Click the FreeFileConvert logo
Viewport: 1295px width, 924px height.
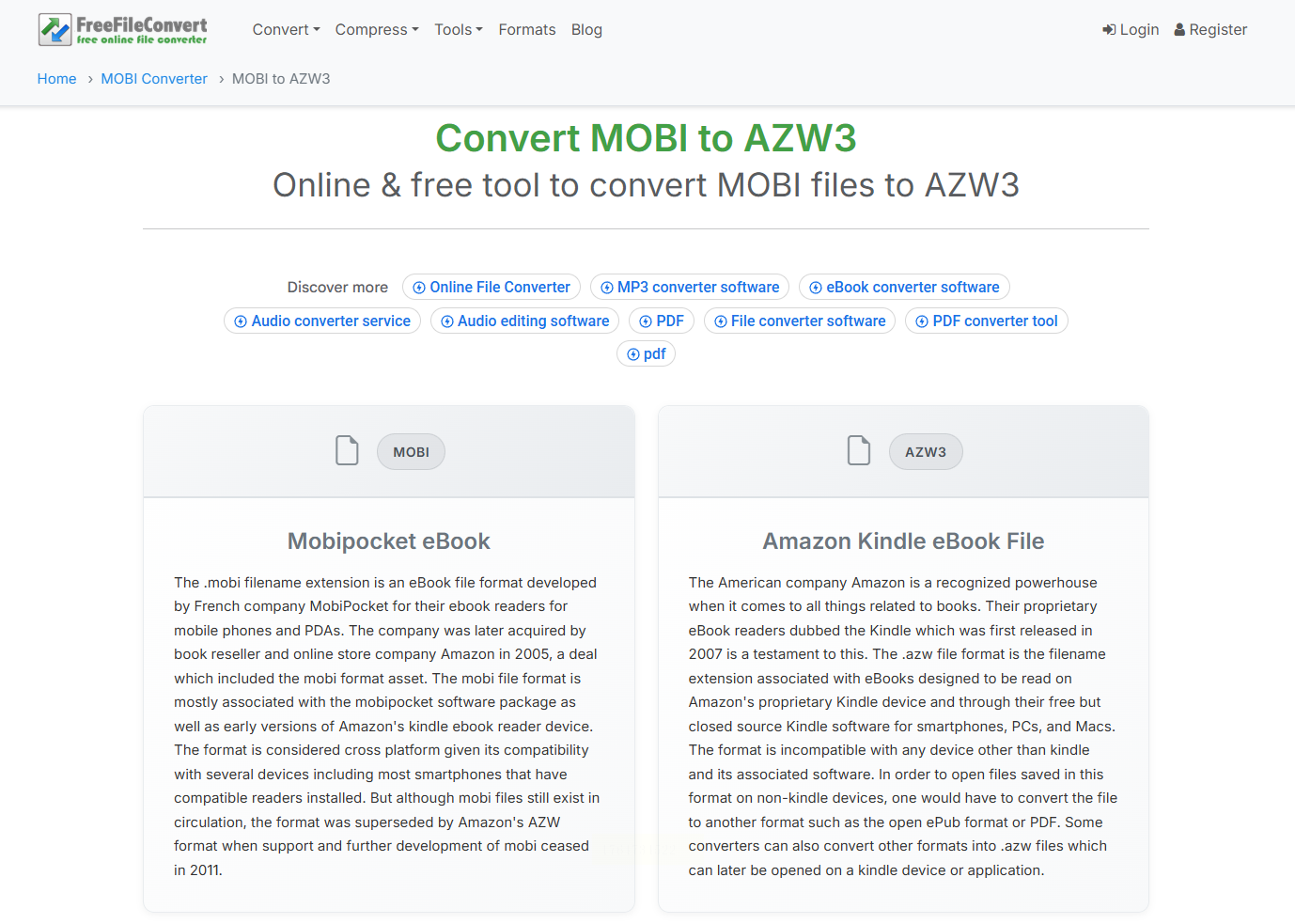pyautogui.click(x=123, y=30)
